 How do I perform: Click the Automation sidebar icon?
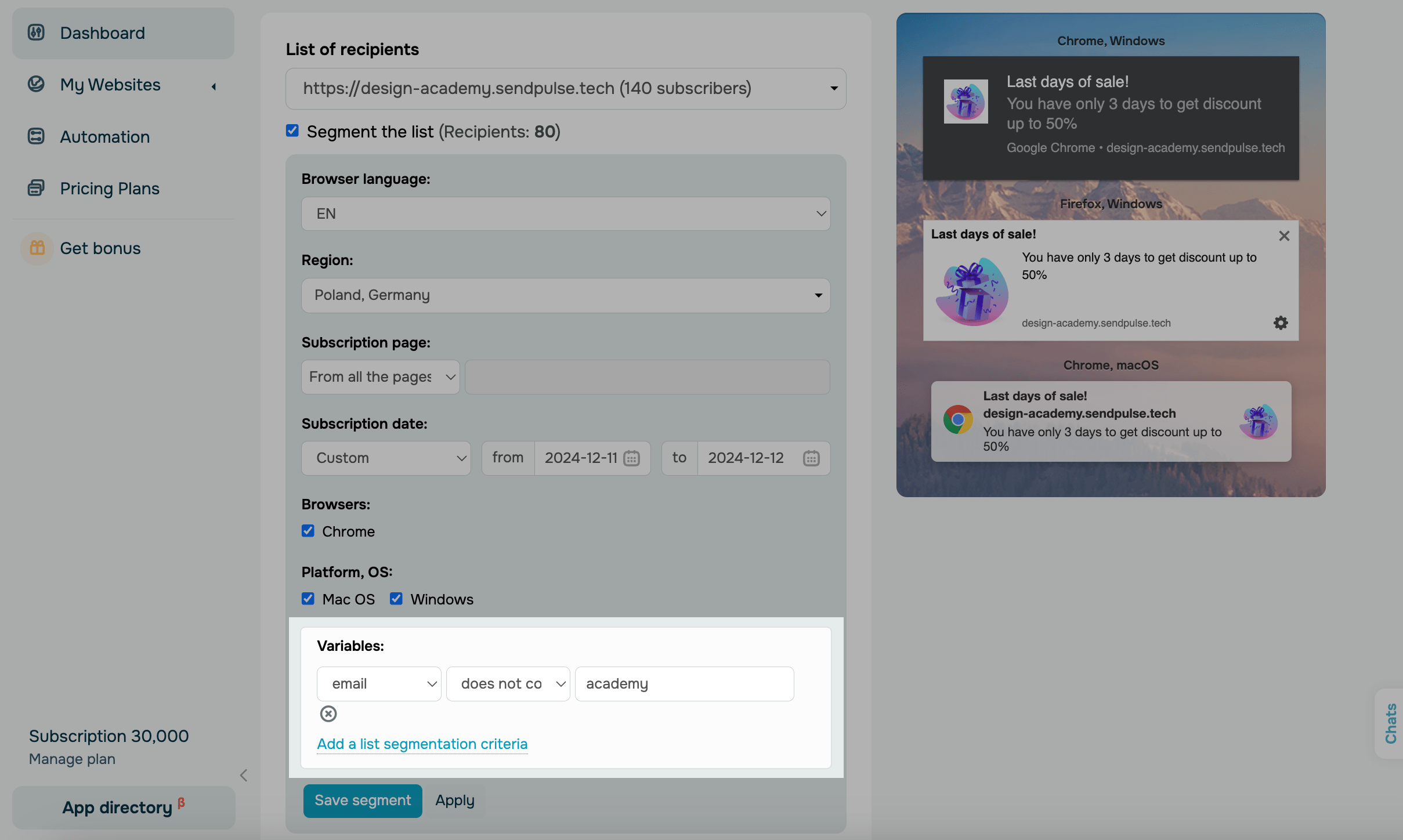(x=36, y=136)
